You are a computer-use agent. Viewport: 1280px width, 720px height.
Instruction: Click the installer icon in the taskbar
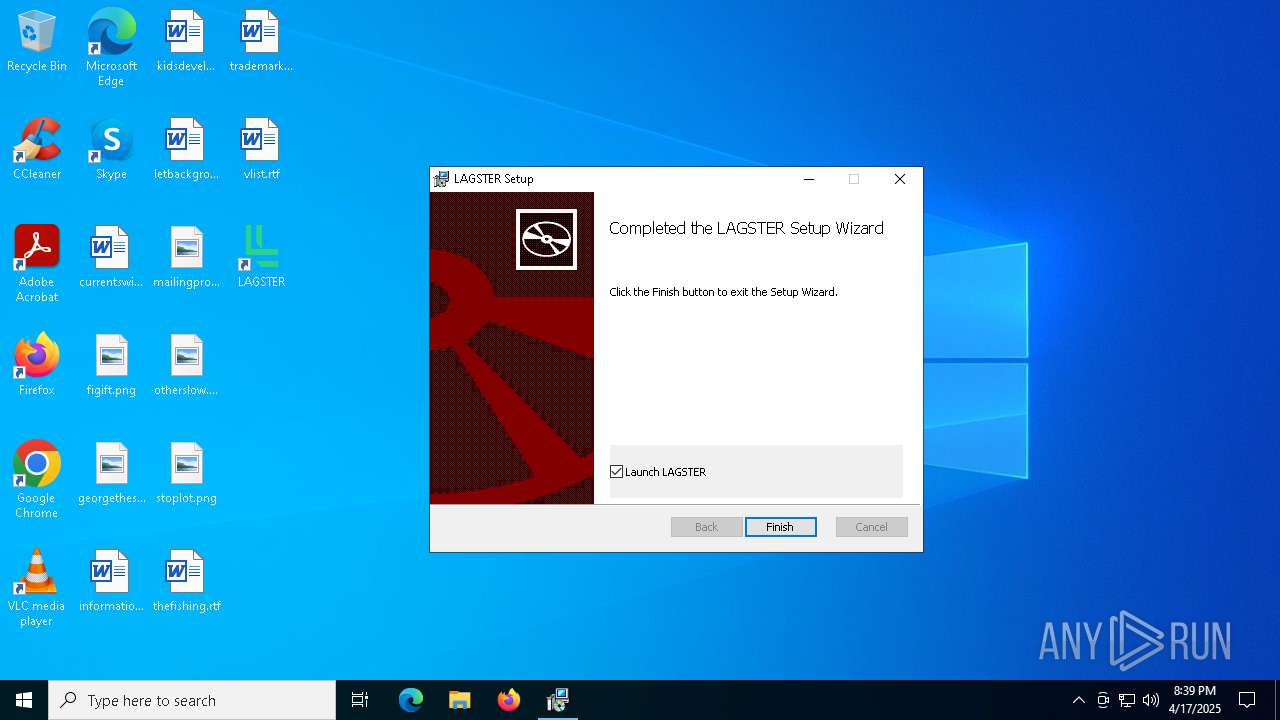click(x=557, y=700)
